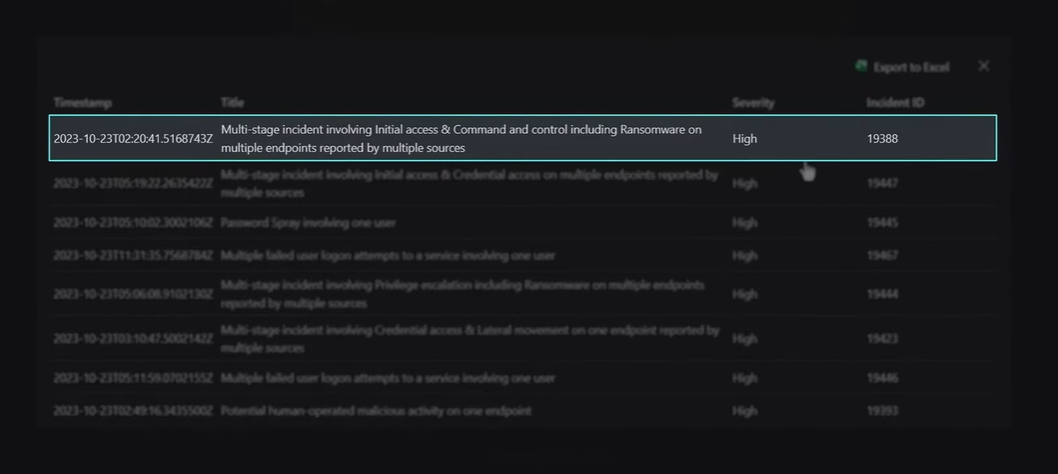1058x474 pixels.
Task: Click incident ID 19467
Action: (x=882, y=256)
